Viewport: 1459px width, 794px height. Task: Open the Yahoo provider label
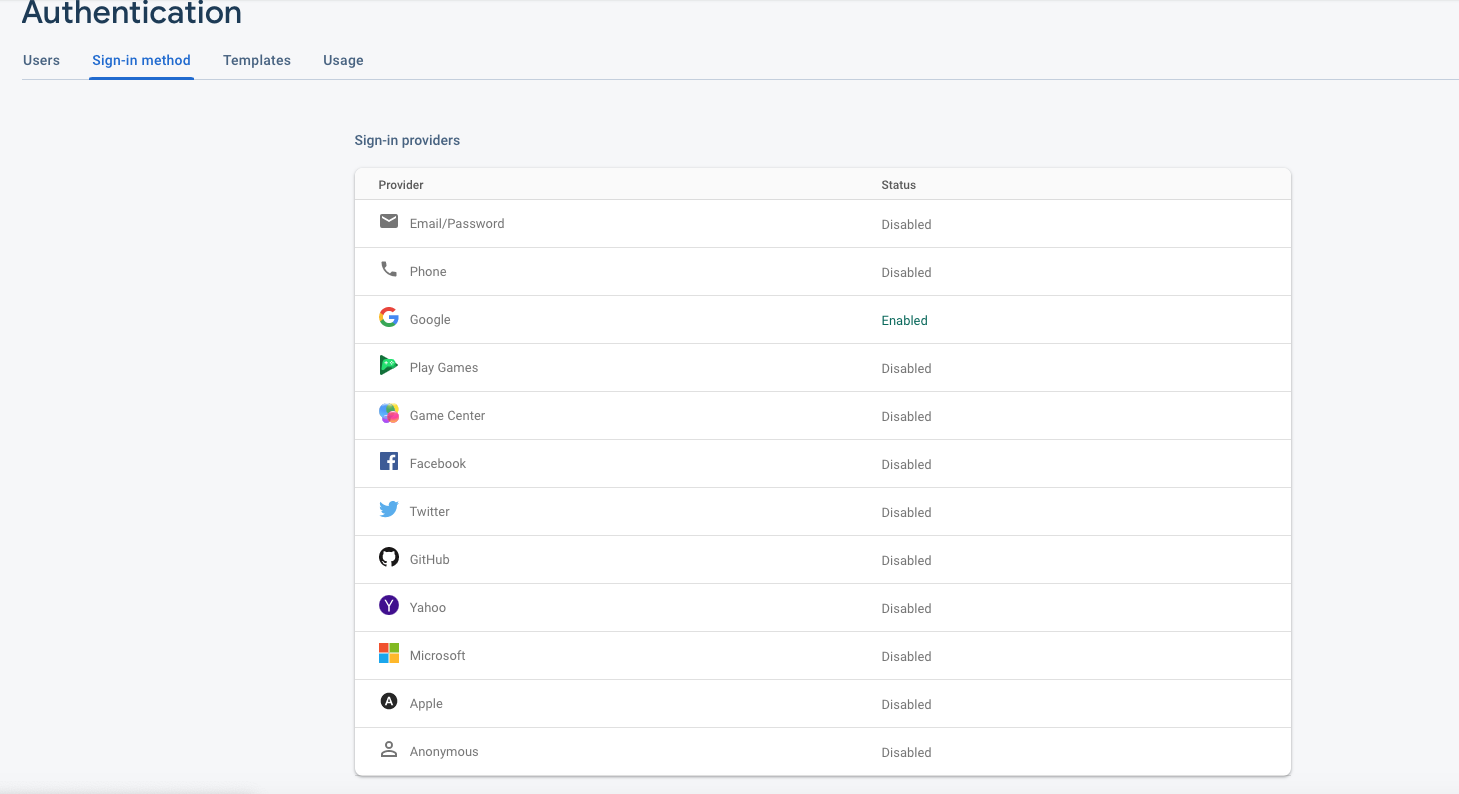pos(428,608)
